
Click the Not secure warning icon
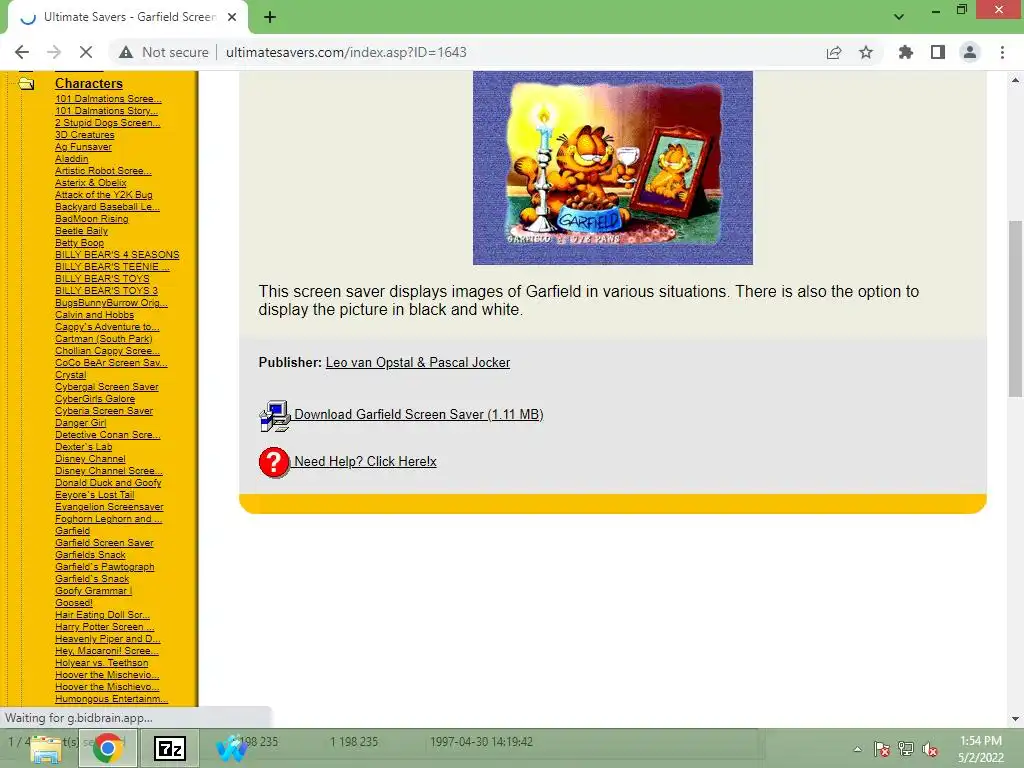(126, 52)
